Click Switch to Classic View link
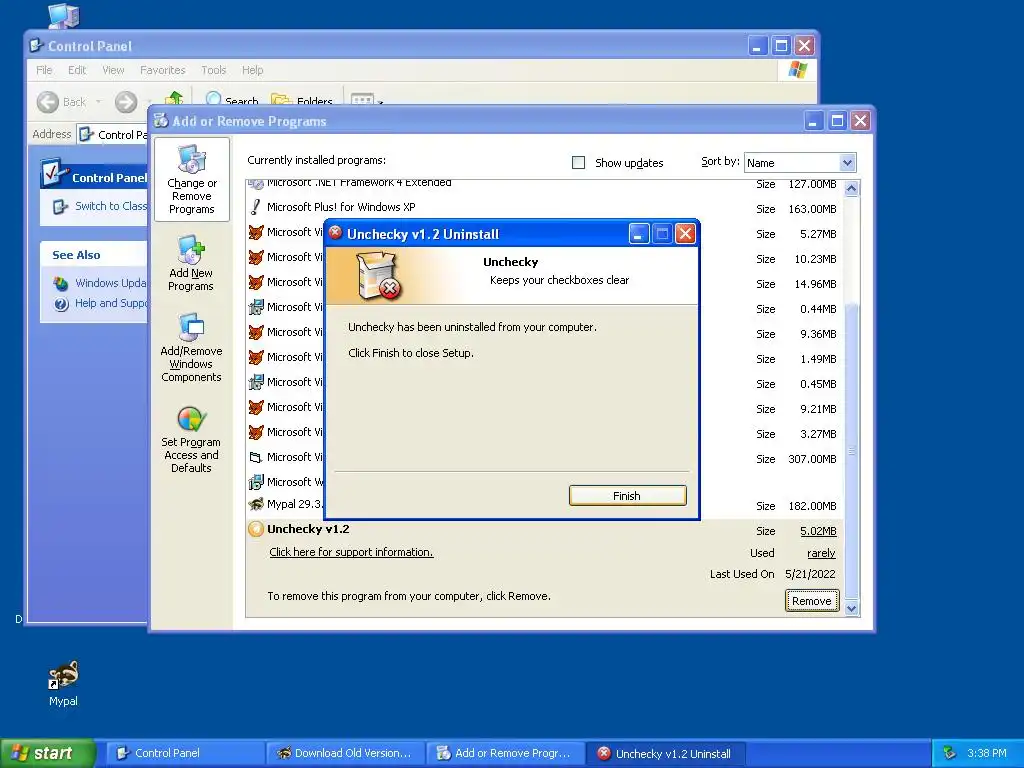Image resolution: width=1024 pixels, height=768 pixels. pyautogui.click(x=110, y=206)
